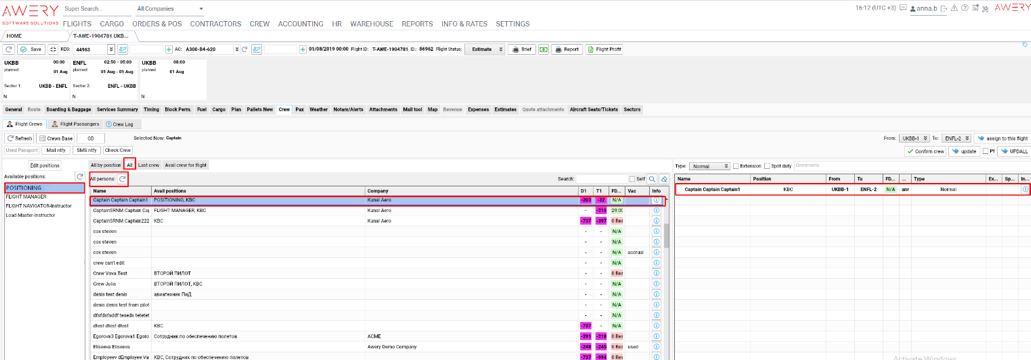Image resolution: width=1031 pixels, height=360 pixels.
Task: Click the magnifier search icon in crew list
Action: click(652, 179)
